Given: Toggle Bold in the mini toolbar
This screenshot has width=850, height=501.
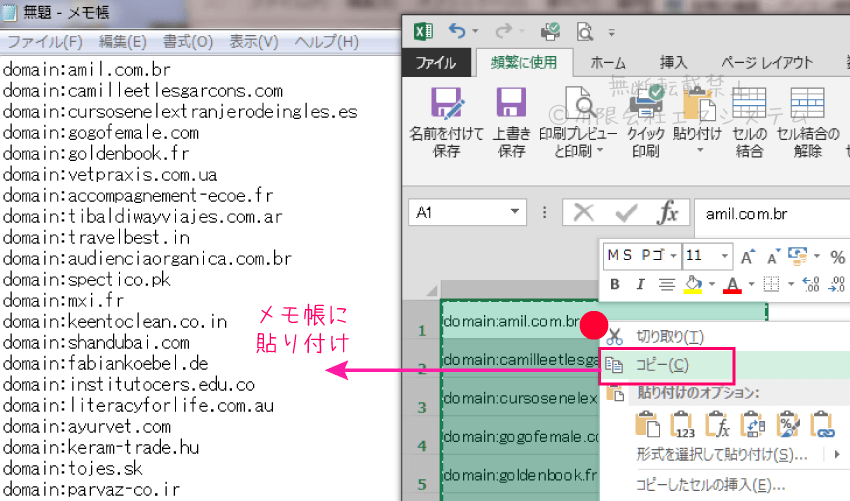Looking at the screenshot, I should [615, 284].
